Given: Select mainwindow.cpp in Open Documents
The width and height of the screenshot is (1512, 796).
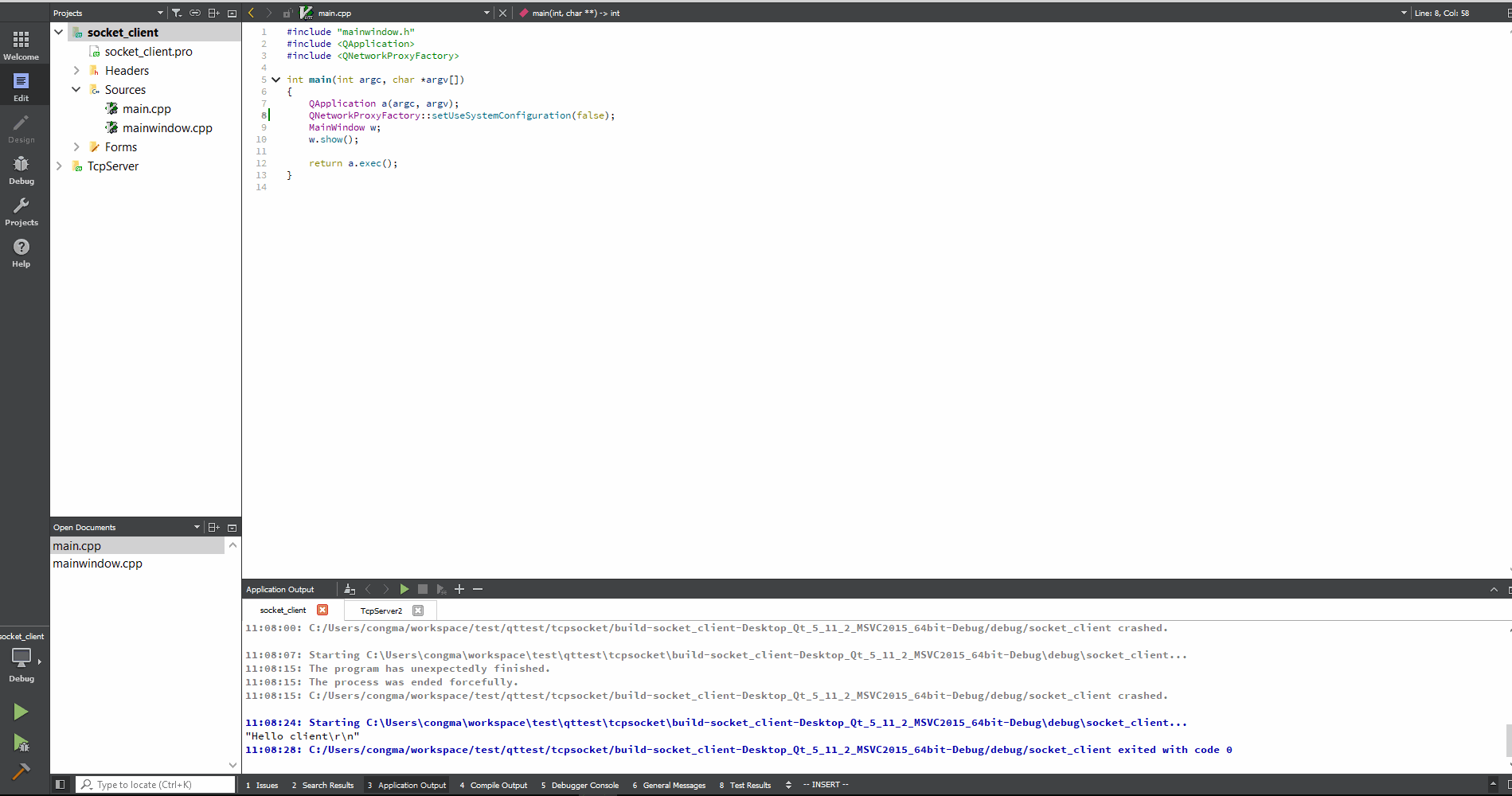Looking at the screenshot, I should pyautogui.click(x=97, y=564).
